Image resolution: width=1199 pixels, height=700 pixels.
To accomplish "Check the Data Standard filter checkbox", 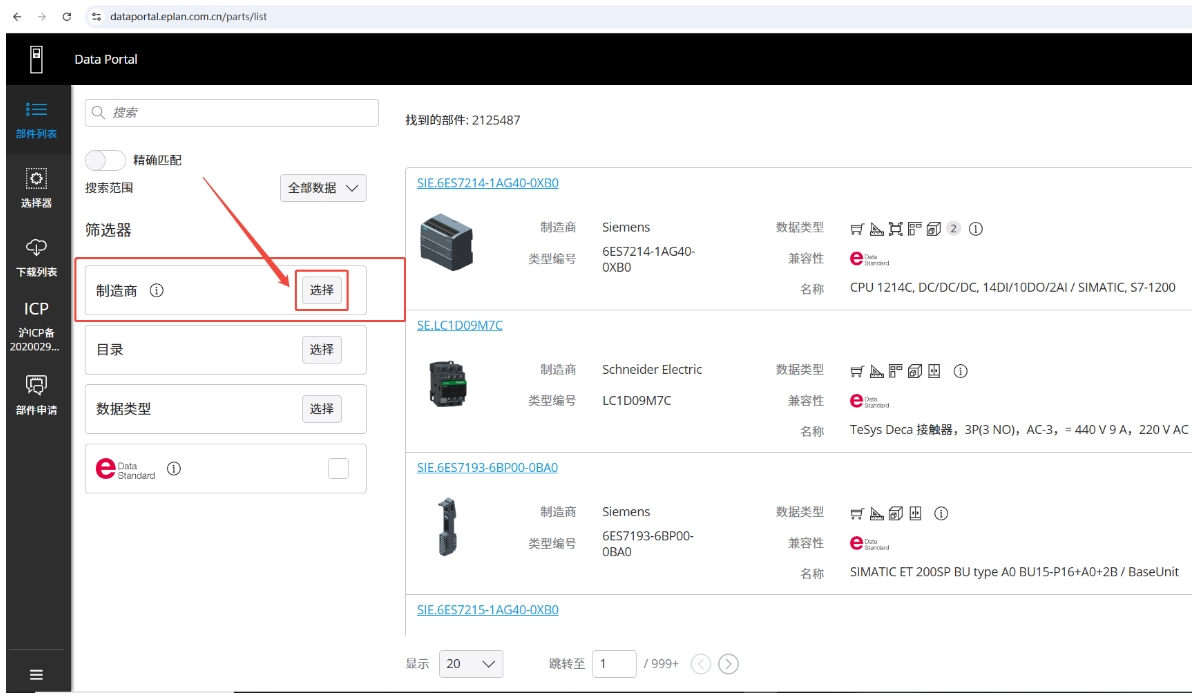I will 338,468.
